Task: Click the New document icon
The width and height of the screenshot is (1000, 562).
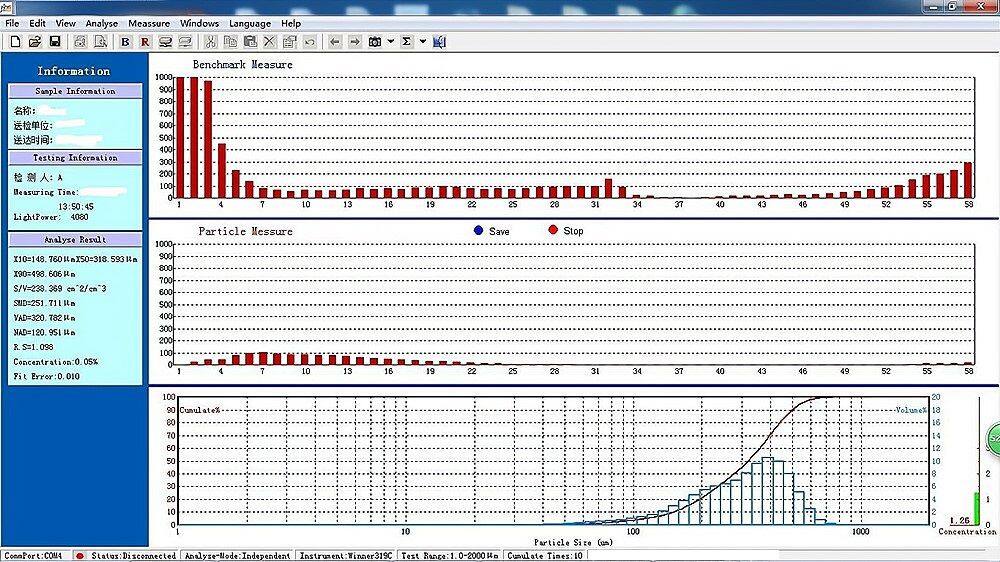Action: 15,42
